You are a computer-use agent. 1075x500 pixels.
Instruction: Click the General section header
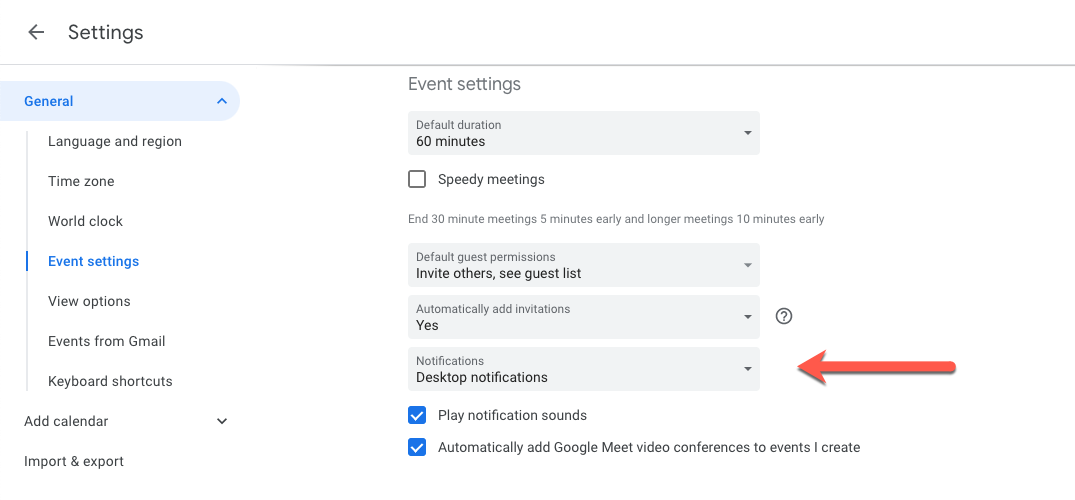[120, 101]
